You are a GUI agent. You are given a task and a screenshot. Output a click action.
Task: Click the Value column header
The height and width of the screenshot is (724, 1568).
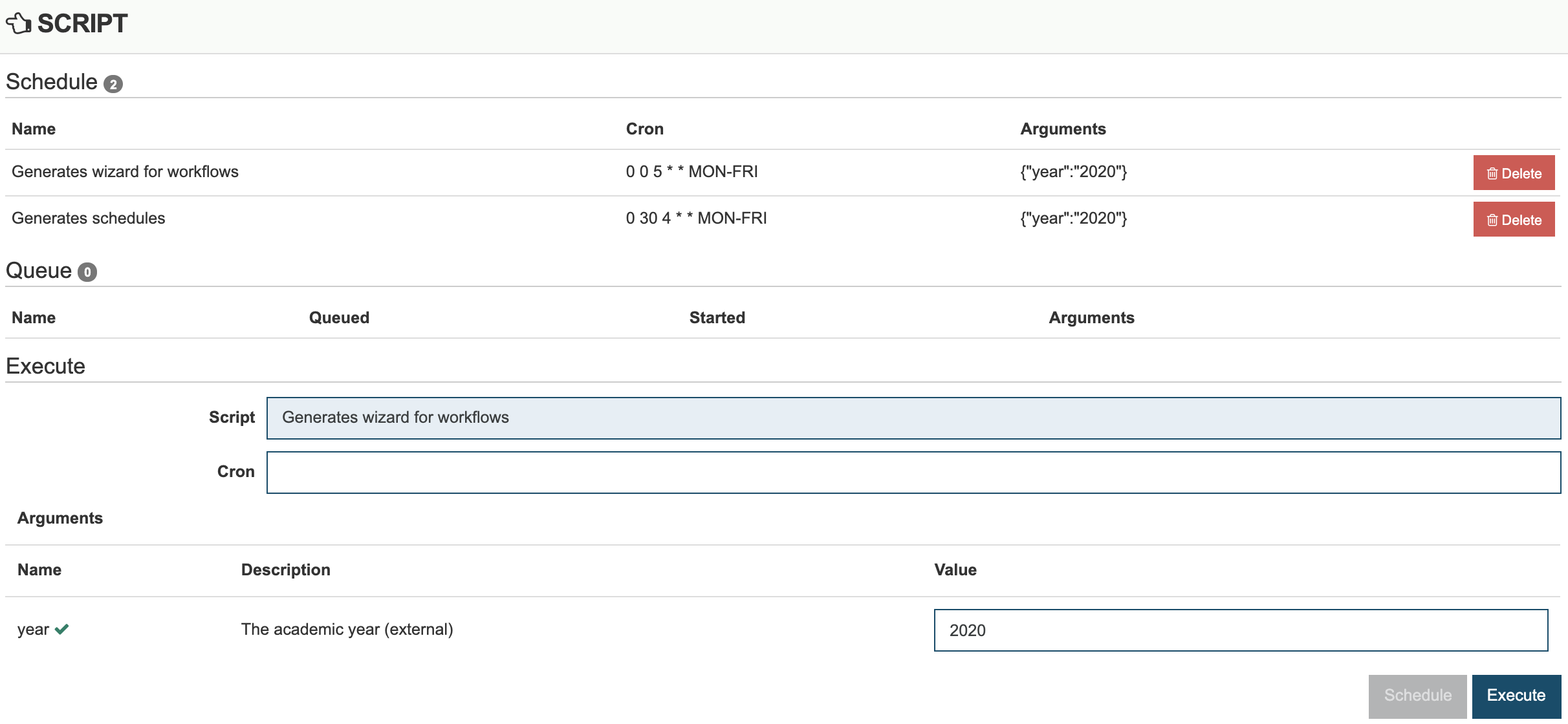click(955, 570)
